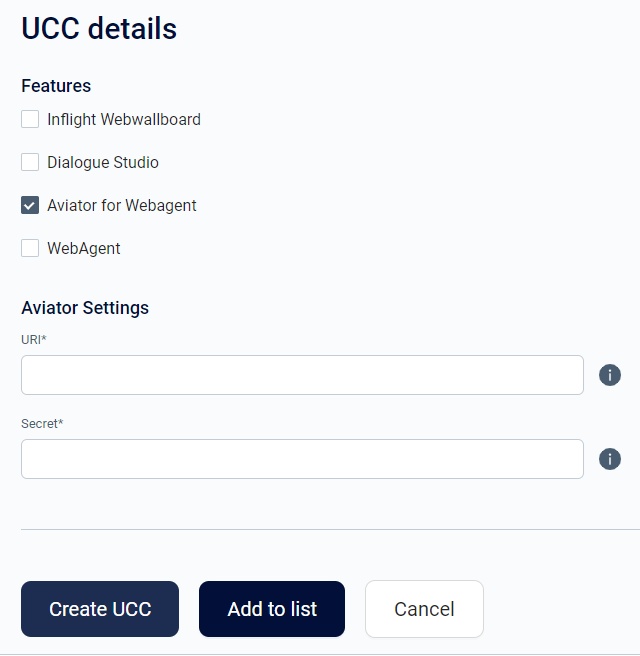Click the Create UCC button
This screenshot has height=656, width=640.
pyautogui.click(x=100, y=609)
